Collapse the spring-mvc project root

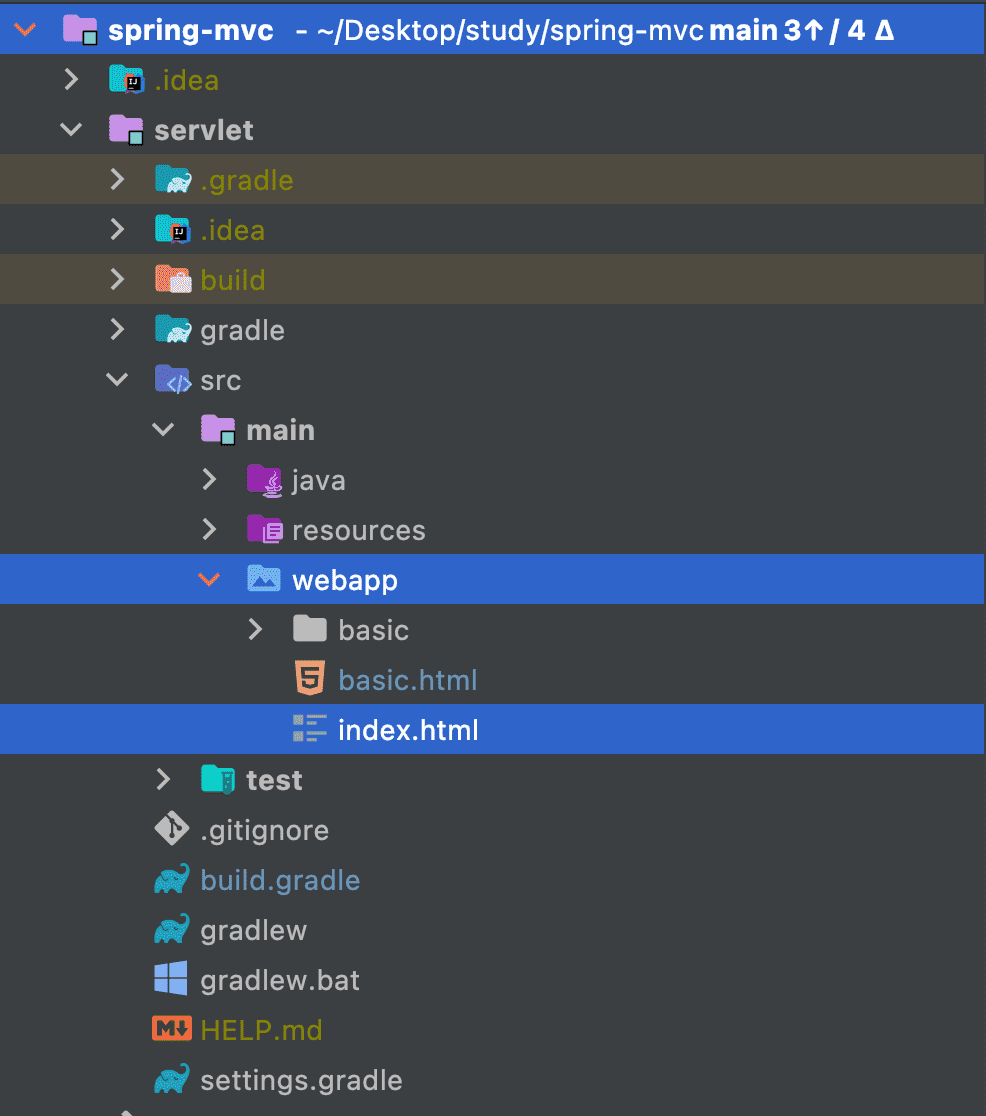click(x=25, y=29)
